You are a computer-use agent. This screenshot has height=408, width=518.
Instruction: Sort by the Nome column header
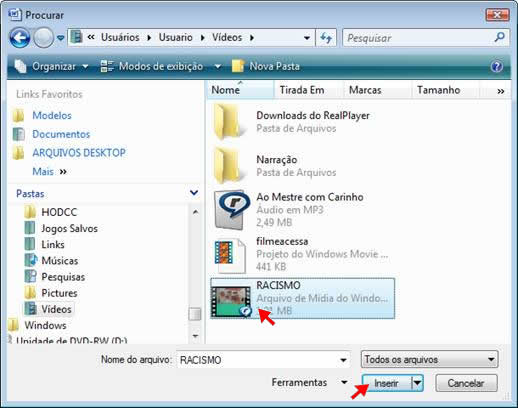point(241,90)
